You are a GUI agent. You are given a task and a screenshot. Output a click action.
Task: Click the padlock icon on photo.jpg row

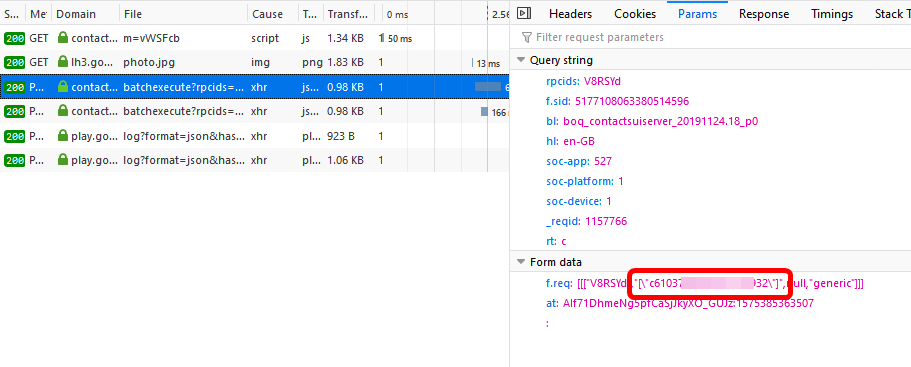tap(63, 62)
